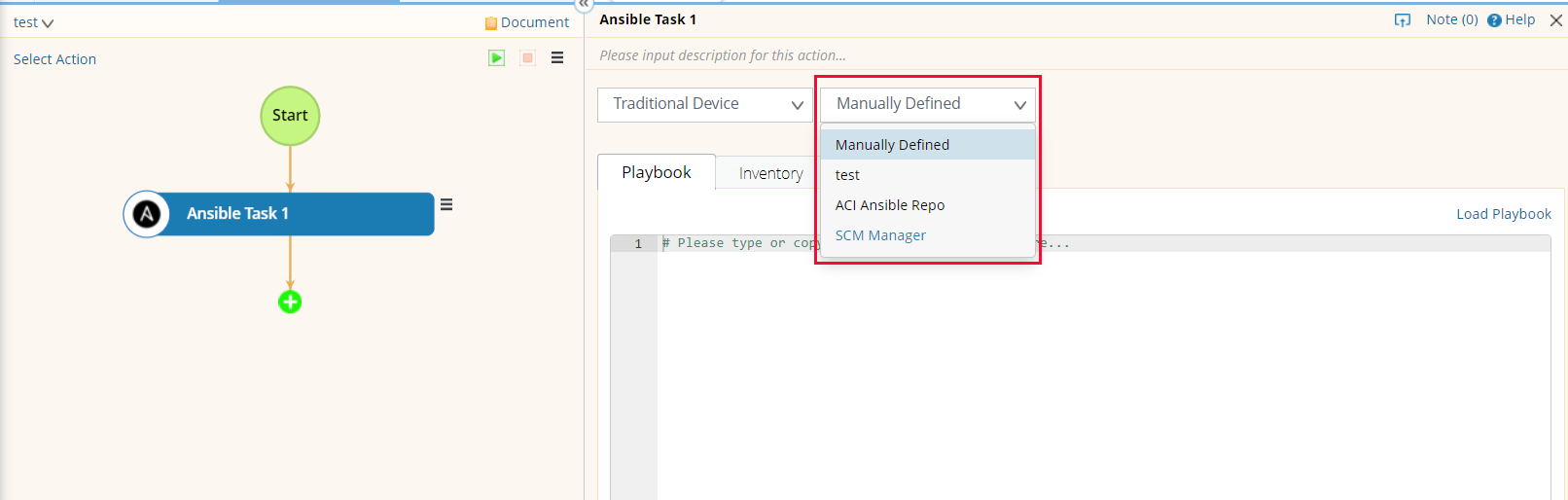
Task: Choose ACI Ansible Repo from the list
Action: click(x=890, y=205)
